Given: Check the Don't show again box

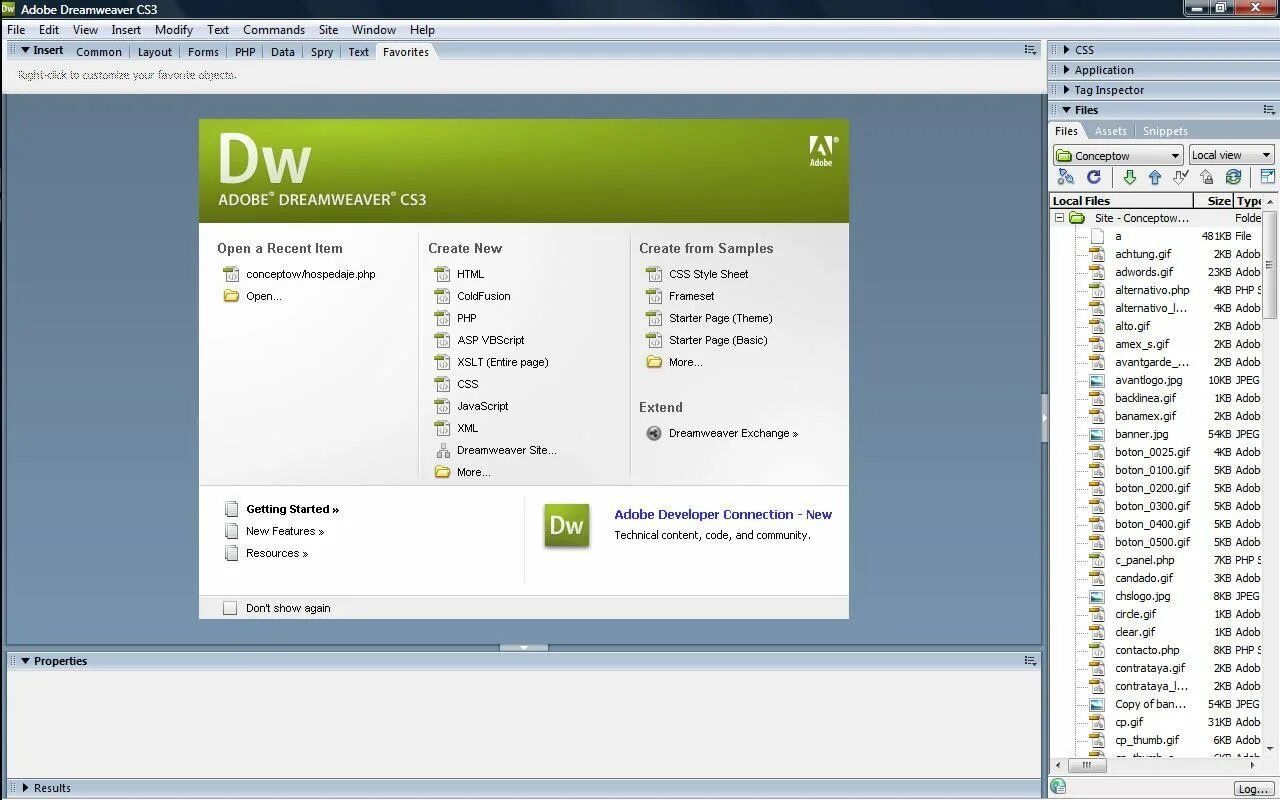Looking at the screenshot, I should 230,608.
